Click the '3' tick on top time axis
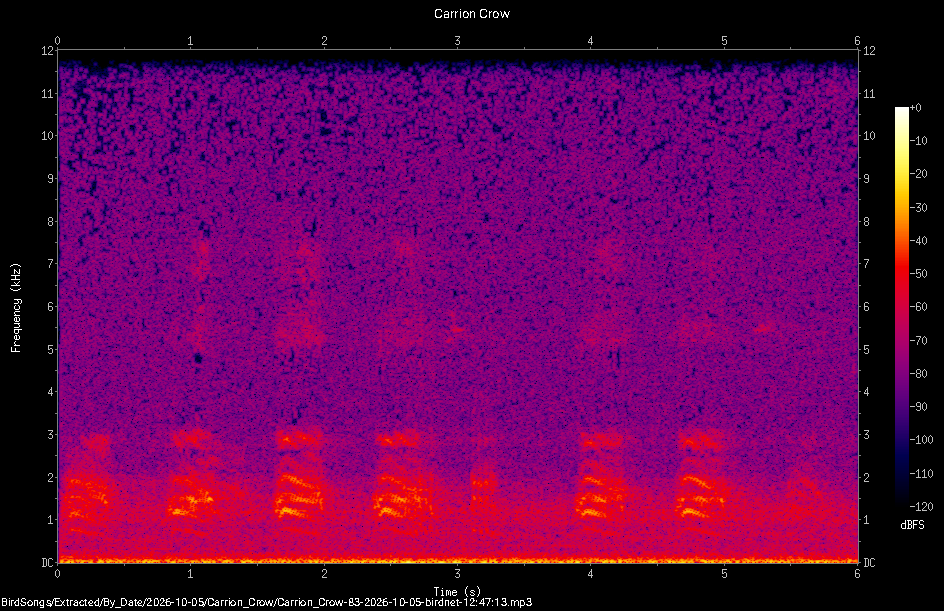944x611 pixels. tap(458, 41)
